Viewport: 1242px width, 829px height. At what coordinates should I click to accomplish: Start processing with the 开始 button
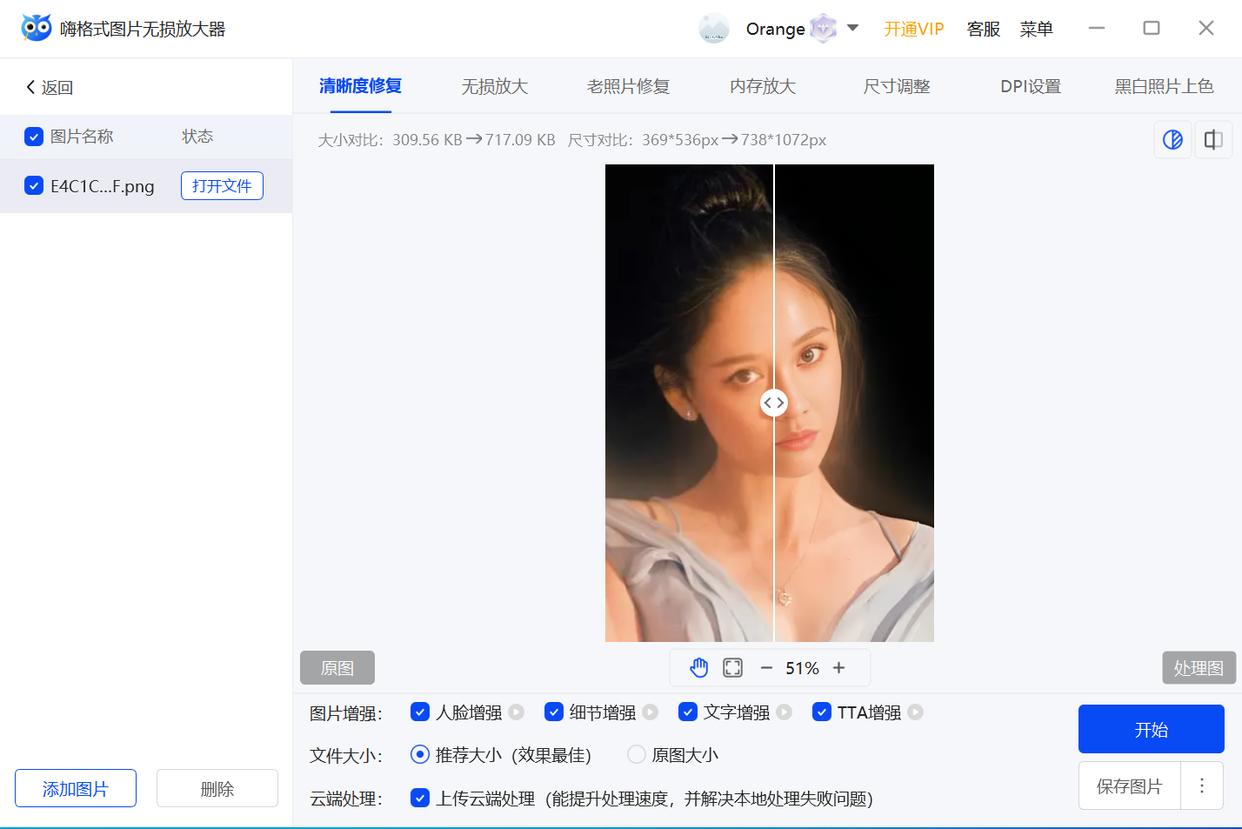1151,729
